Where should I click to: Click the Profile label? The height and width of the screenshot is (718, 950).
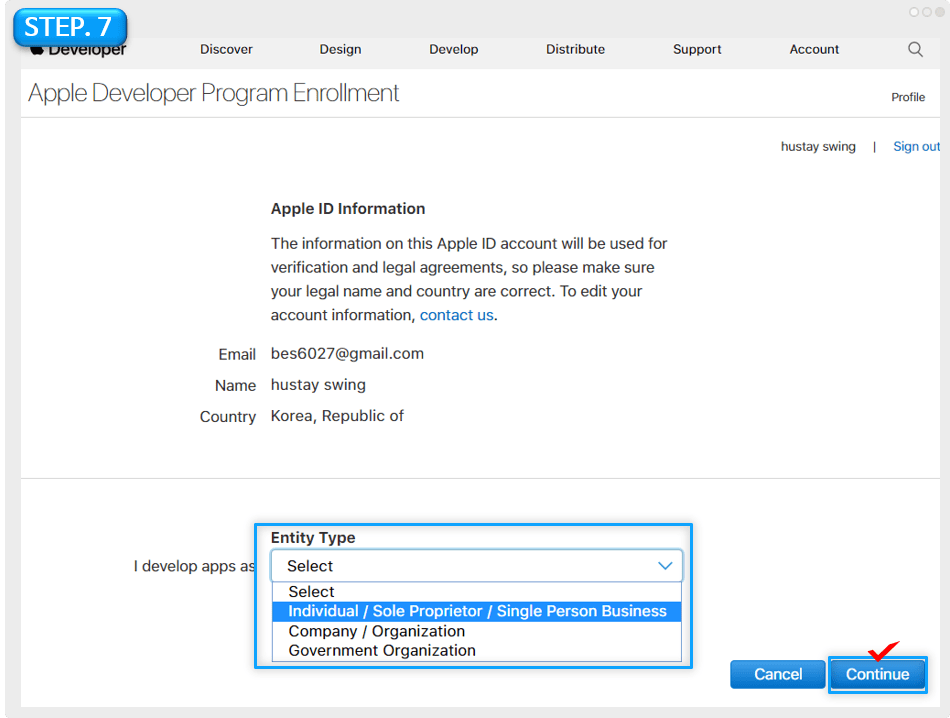(907, 97)
